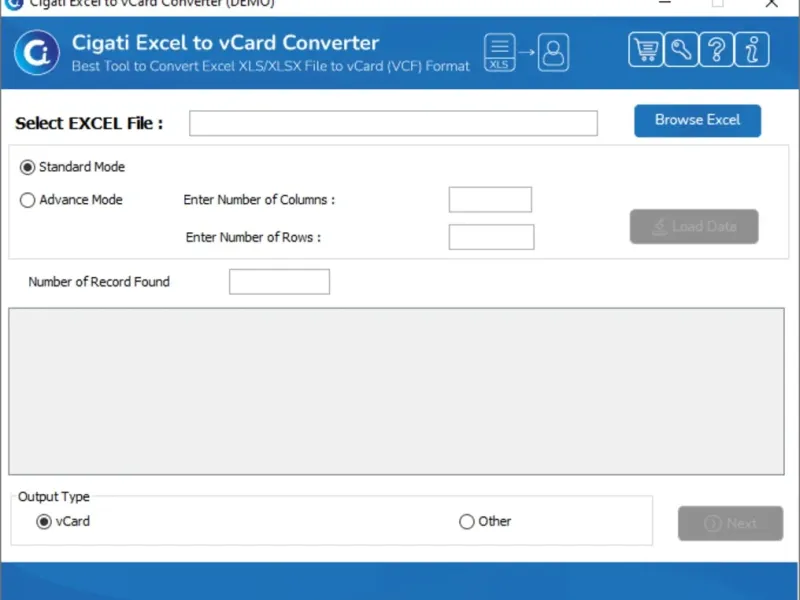Focus the Select EXCEL File path field

click(x=393, y=123)
